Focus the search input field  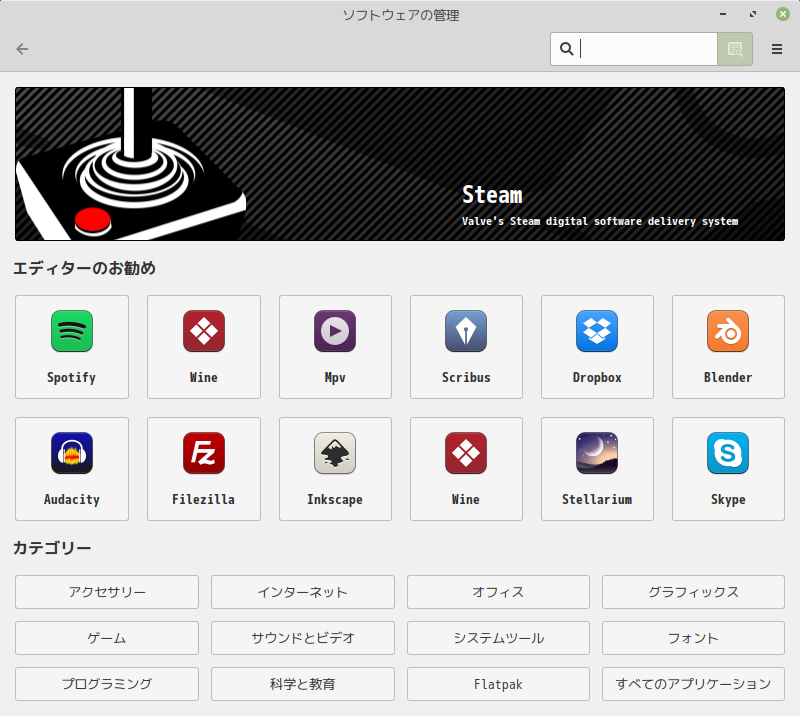click(634, 49)
